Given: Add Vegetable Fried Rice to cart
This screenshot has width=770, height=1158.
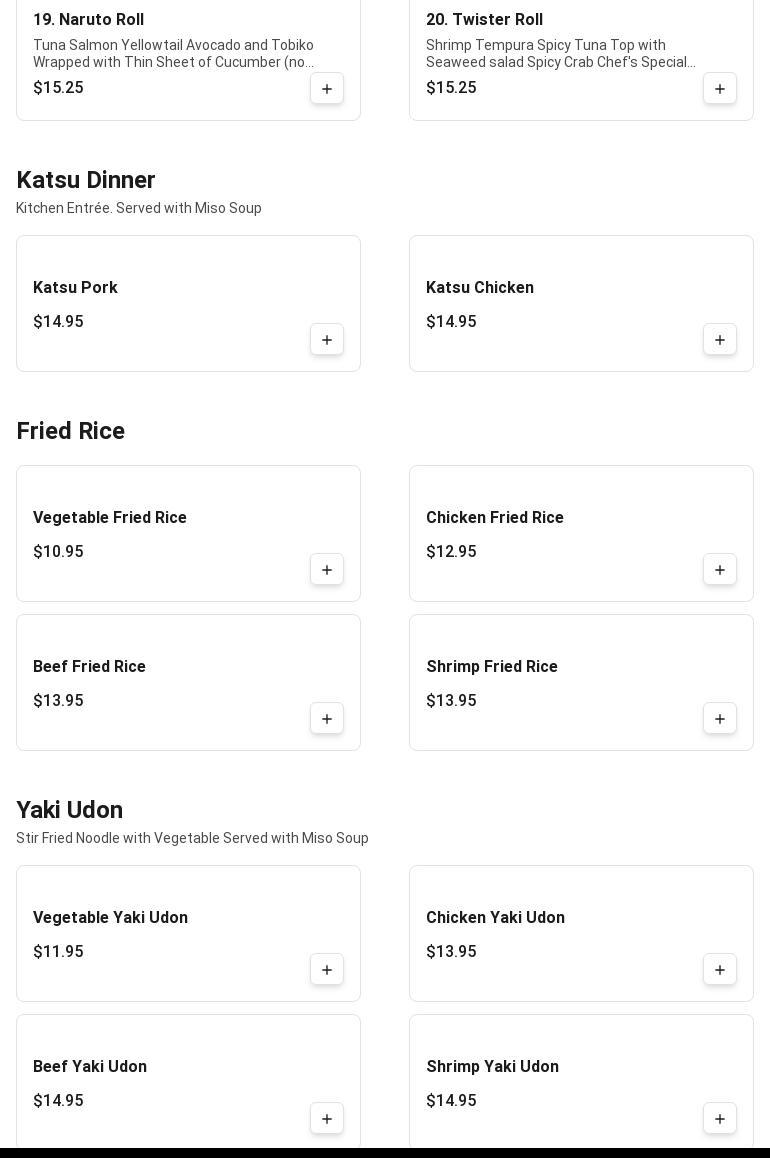Looking at the screenshot, I should tap(327, 570).
